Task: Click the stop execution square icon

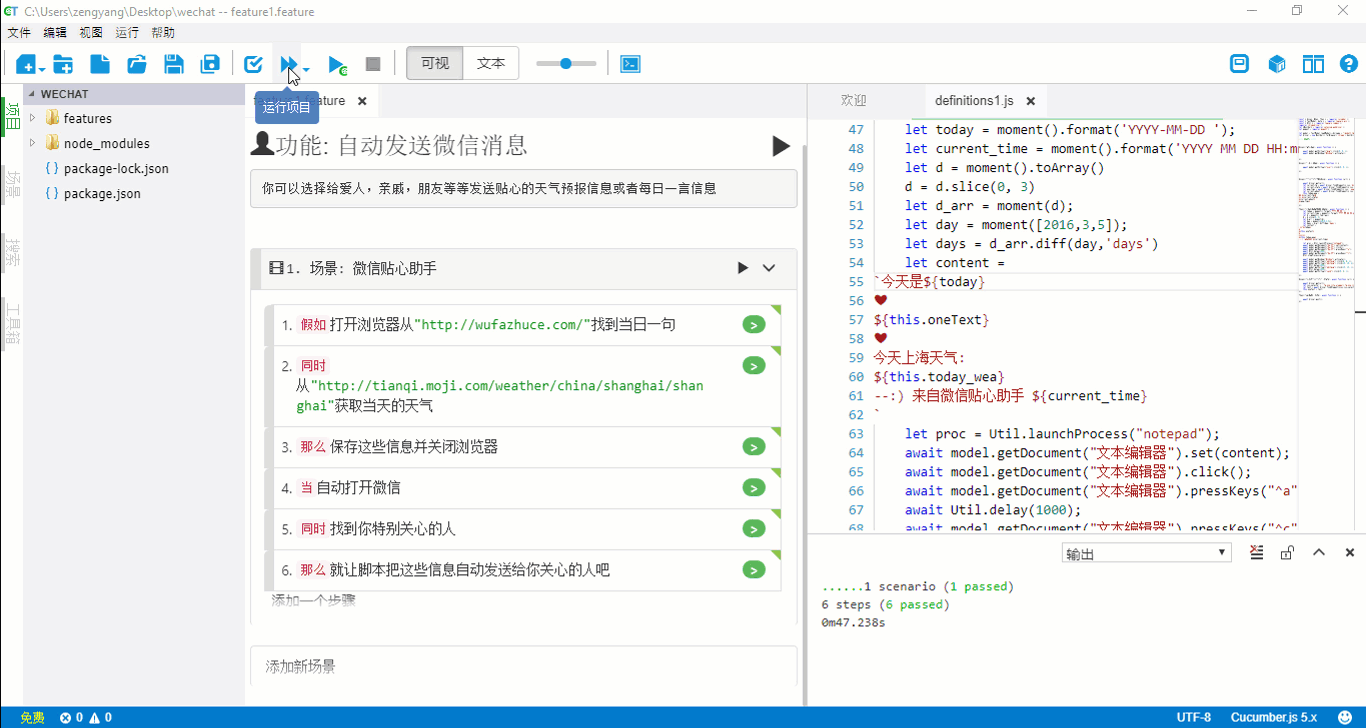Action: click(x=373, y=64)
